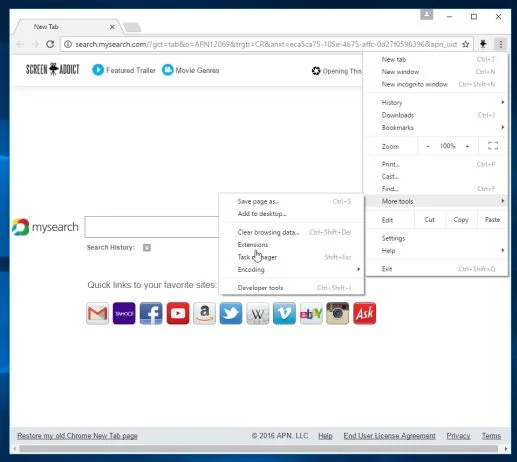Image resolution: width=517 pixels, height=462 pixels.
Task: Click the browser reload button
Action: 50,44
